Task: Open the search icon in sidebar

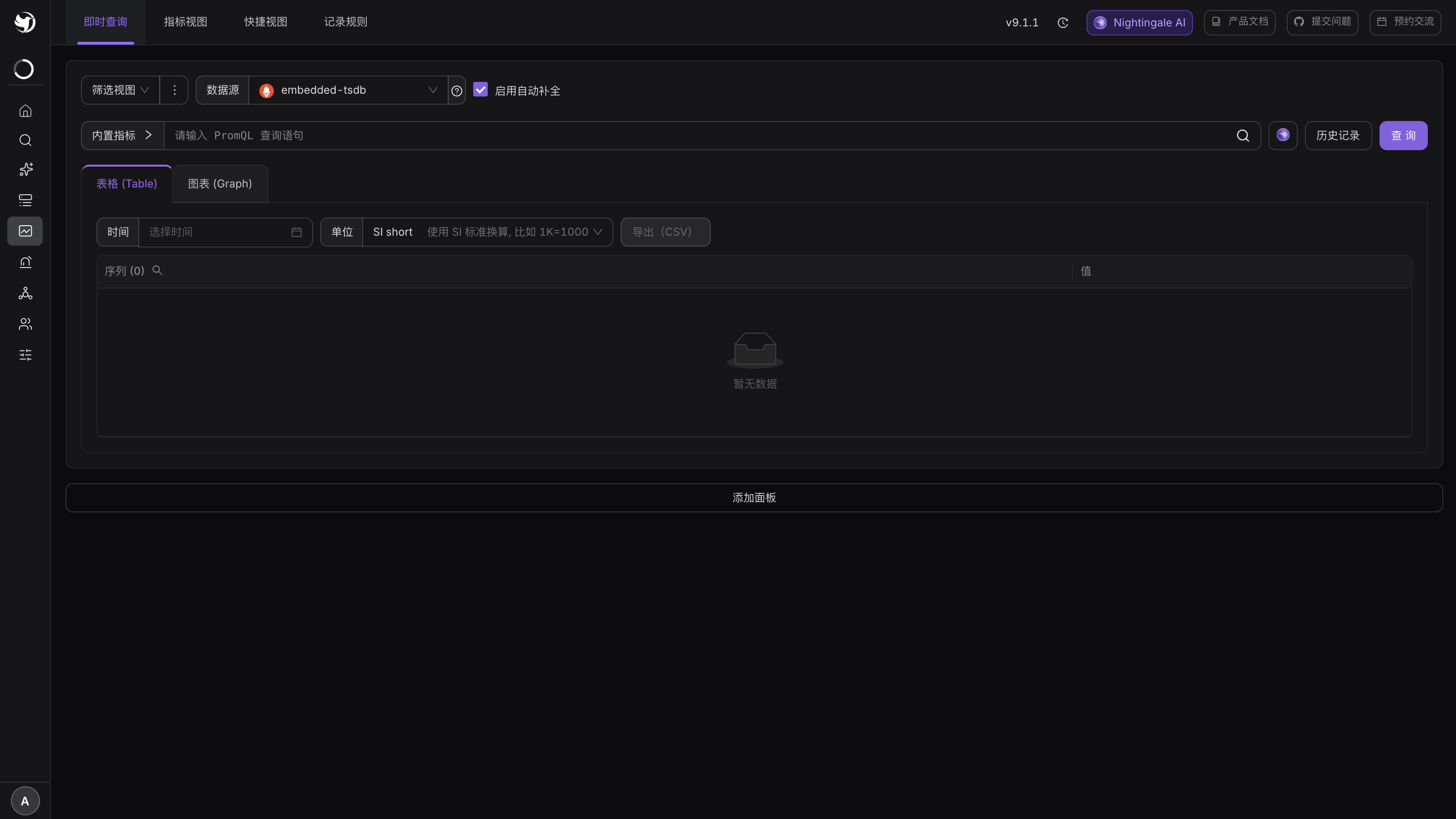Action: [x=25, y=140]
